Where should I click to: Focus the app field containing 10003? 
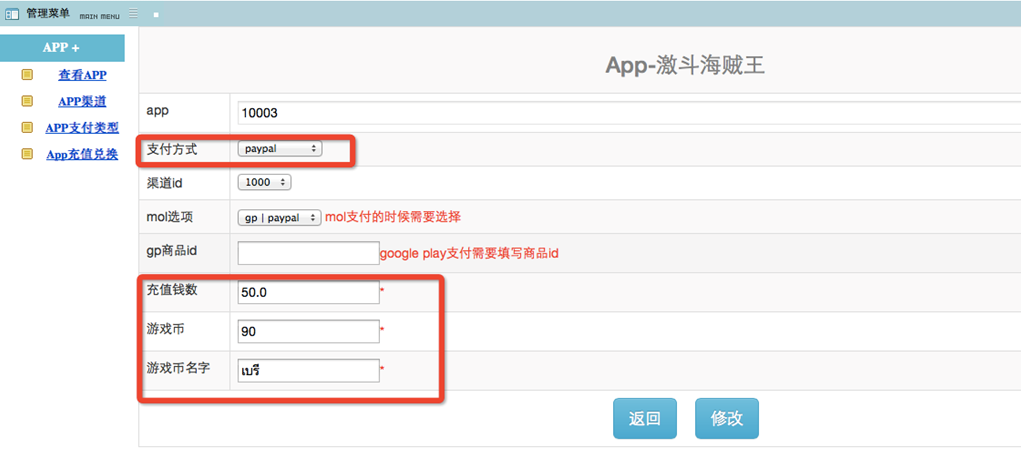[628, 112]
